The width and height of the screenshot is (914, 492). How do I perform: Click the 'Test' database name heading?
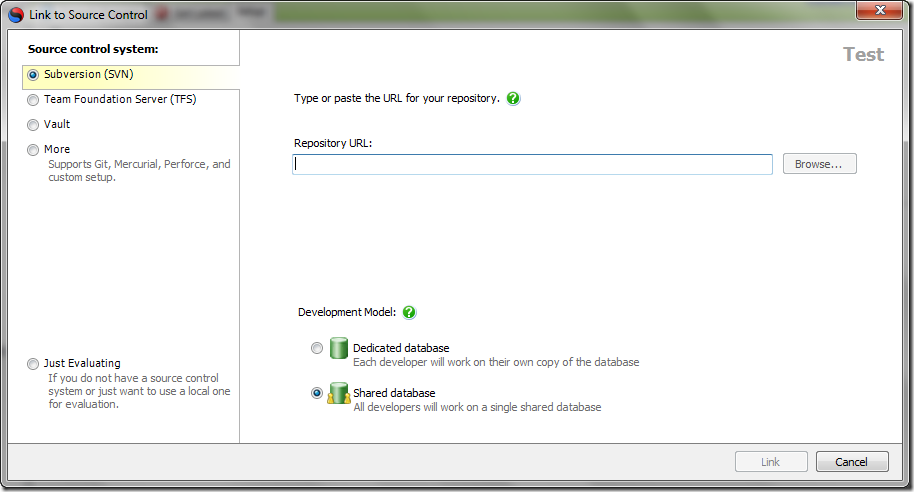point(864,54)
